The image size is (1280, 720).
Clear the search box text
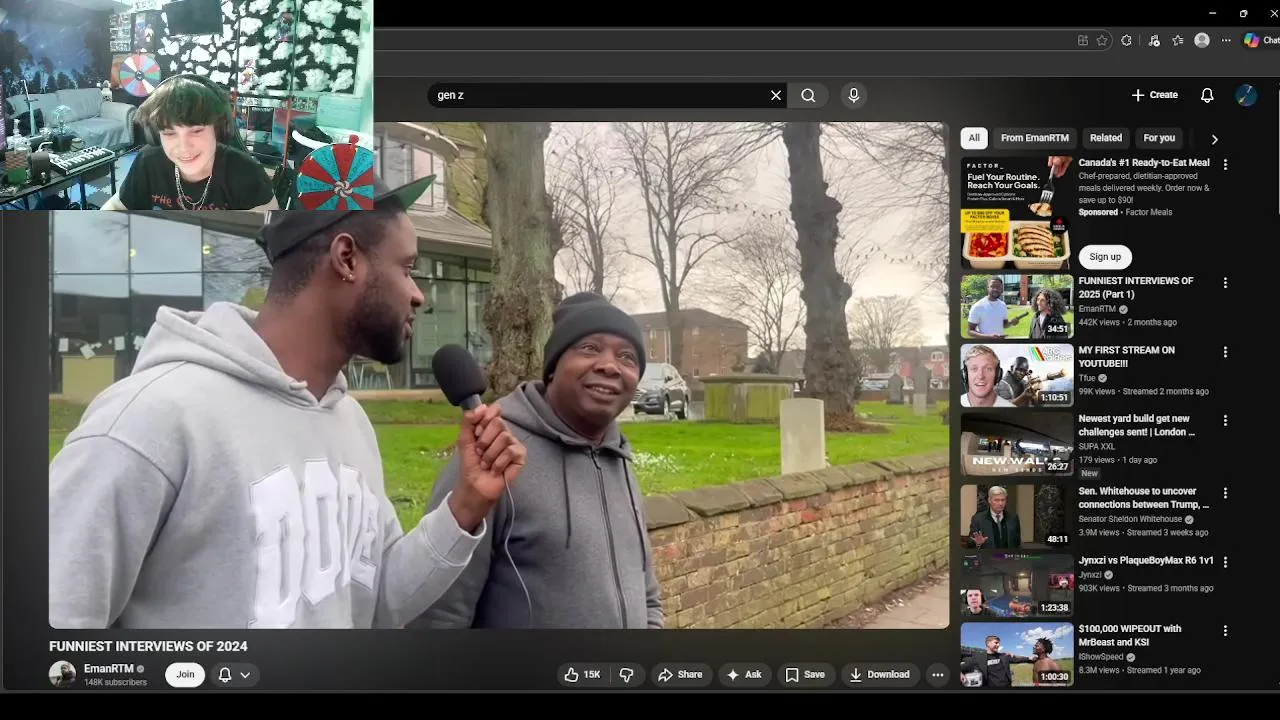[776, 95]
